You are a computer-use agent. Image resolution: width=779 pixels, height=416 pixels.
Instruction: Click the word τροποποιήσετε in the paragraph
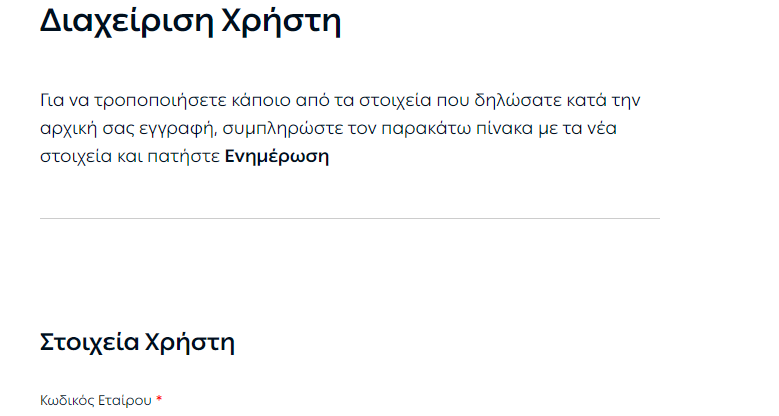click(160, 100)
